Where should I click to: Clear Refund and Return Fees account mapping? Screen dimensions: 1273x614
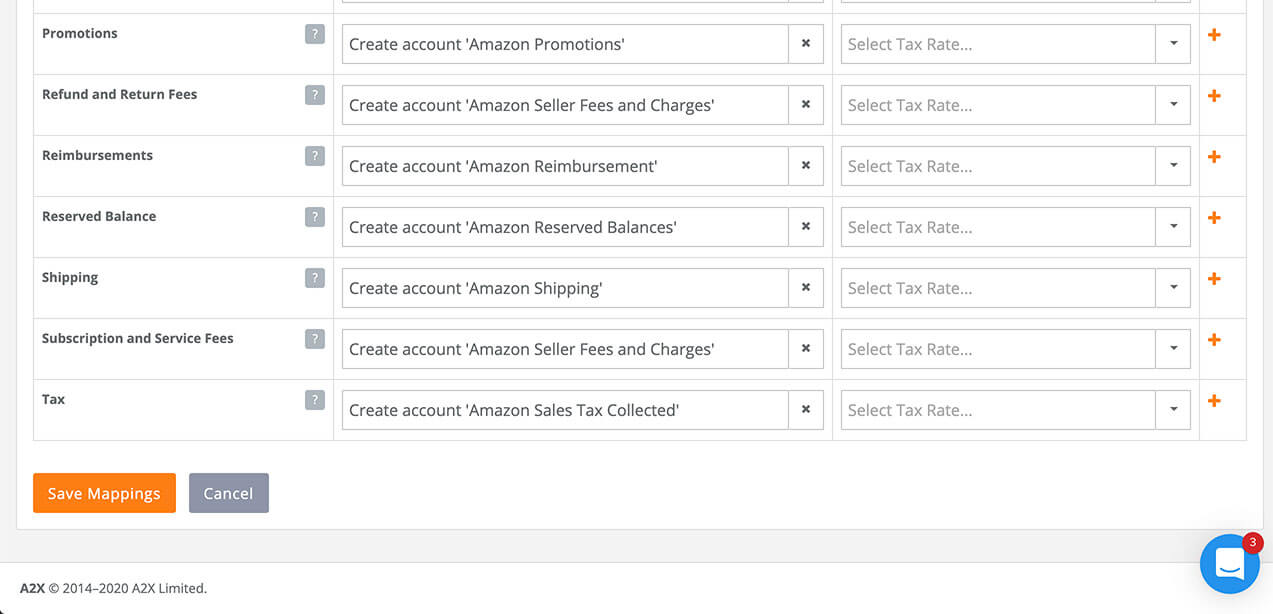coord(806,105)
